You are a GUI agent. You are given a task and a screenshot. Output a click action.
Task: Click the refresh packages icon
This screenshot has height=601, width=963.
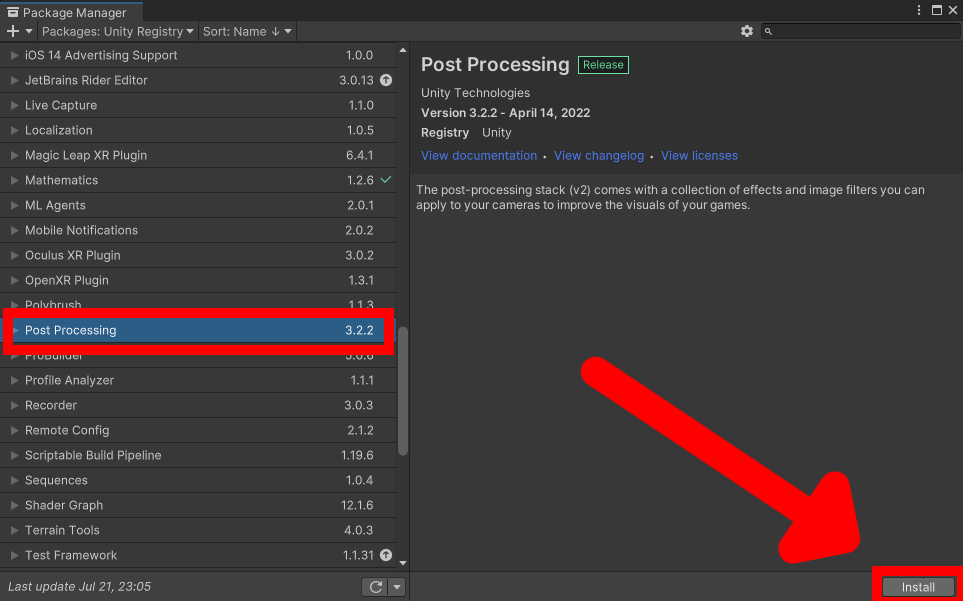coord(374,587)
